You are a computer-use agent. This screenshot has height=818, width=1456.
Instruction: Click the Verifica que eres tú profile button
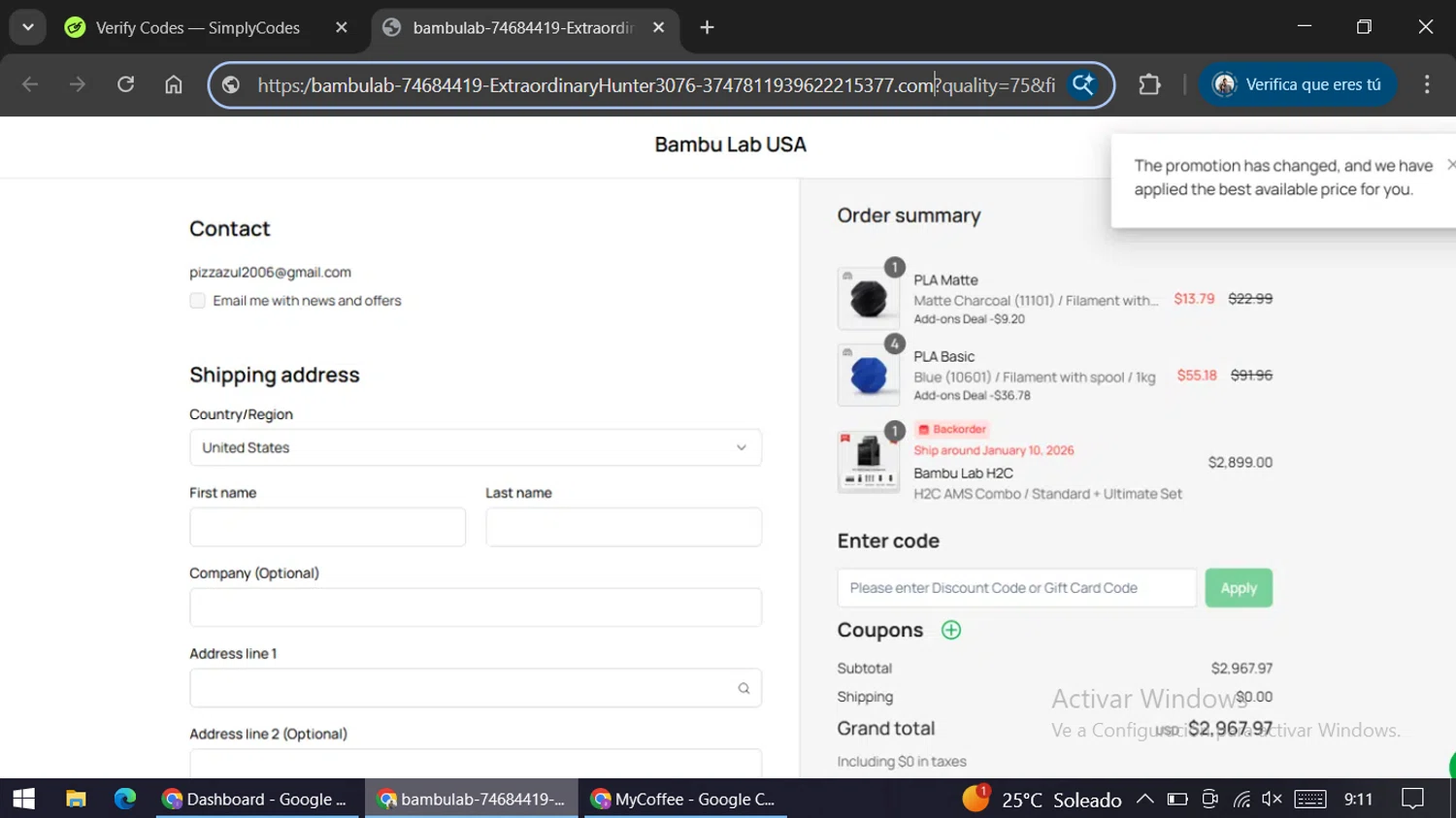point(1298,84)
